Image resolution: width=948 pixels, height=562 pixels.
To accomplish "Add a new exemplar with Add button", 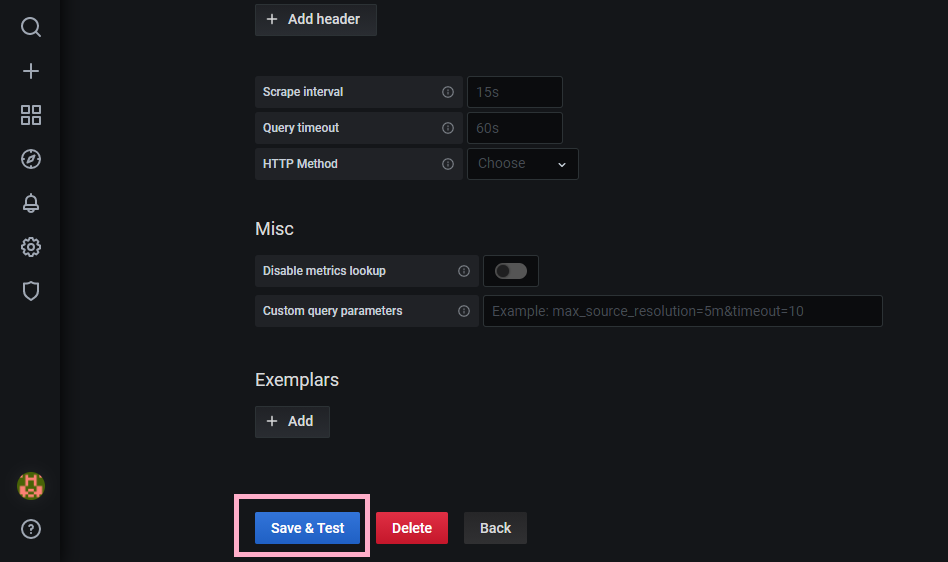I will coord(292,421).
